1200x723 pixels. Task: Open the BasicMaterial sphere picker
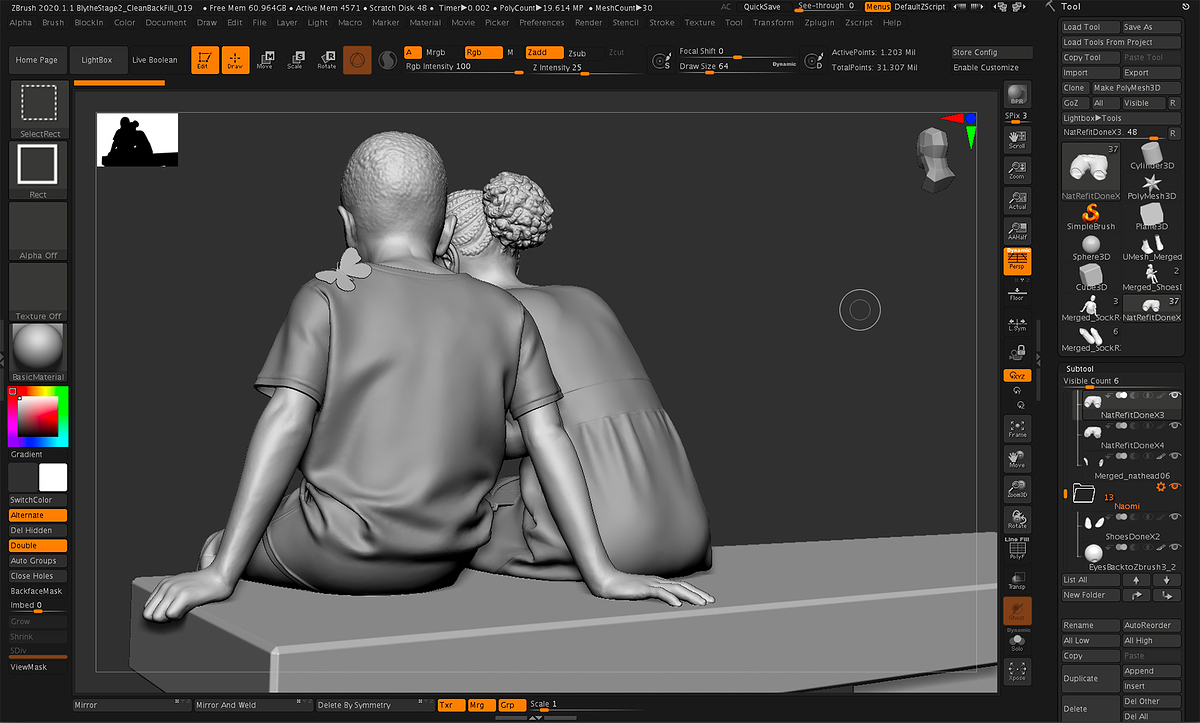click(39, 352)
